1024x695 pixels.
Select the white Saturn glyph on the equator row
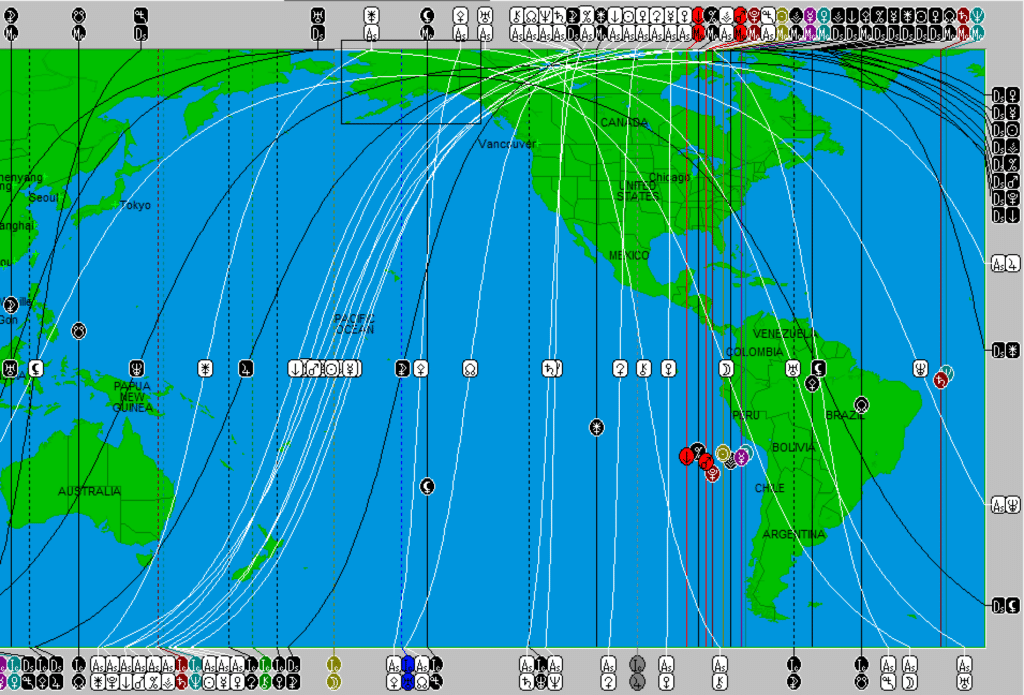click(550, 369)
